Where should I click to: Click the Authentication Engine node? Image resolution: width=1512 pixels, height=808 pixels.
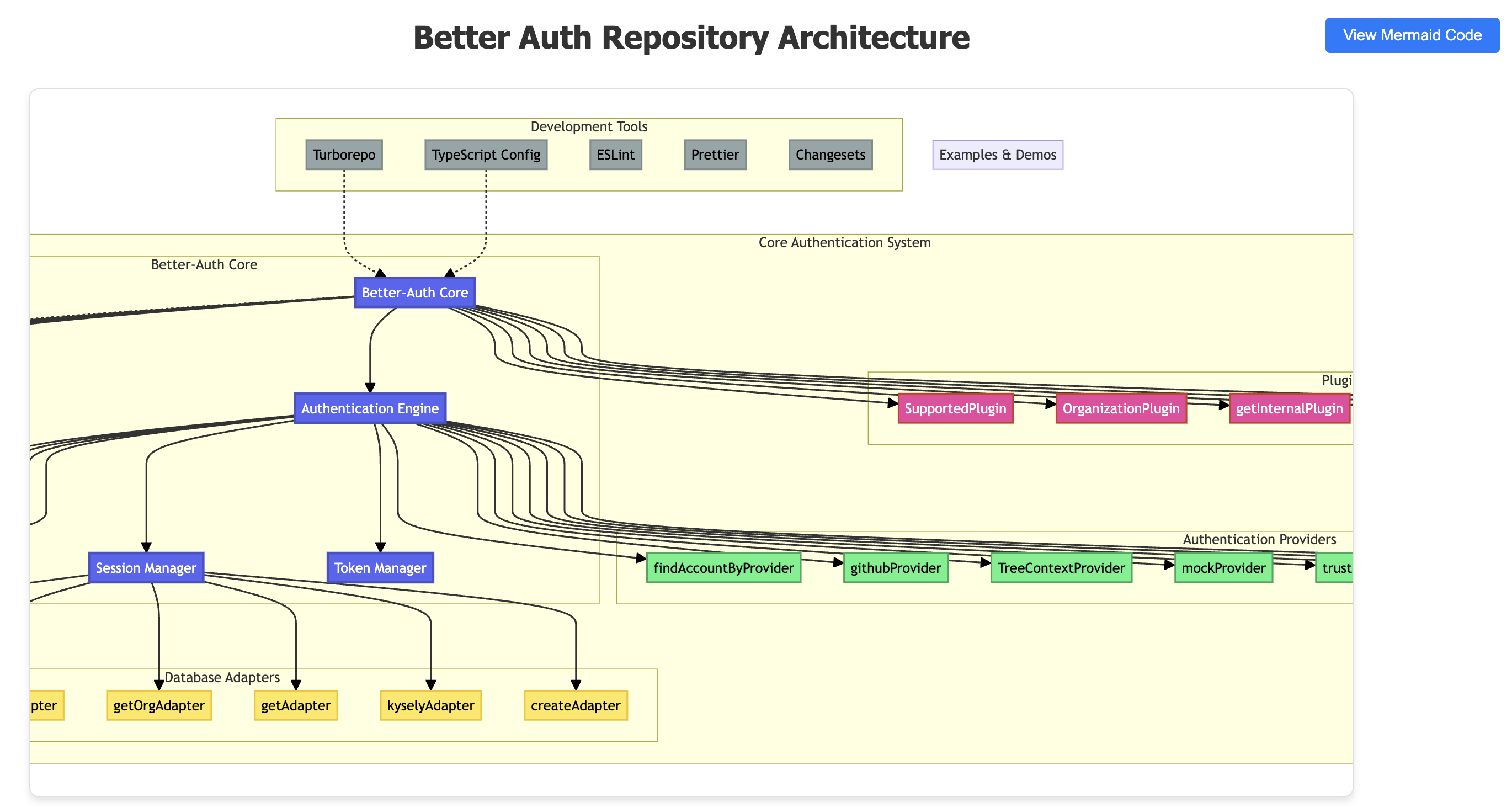click(370, 408)
